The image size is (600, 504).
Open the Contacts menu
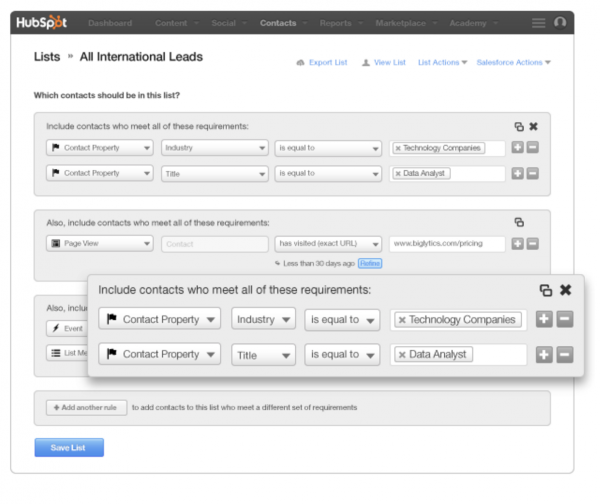[x=284, y=23]
